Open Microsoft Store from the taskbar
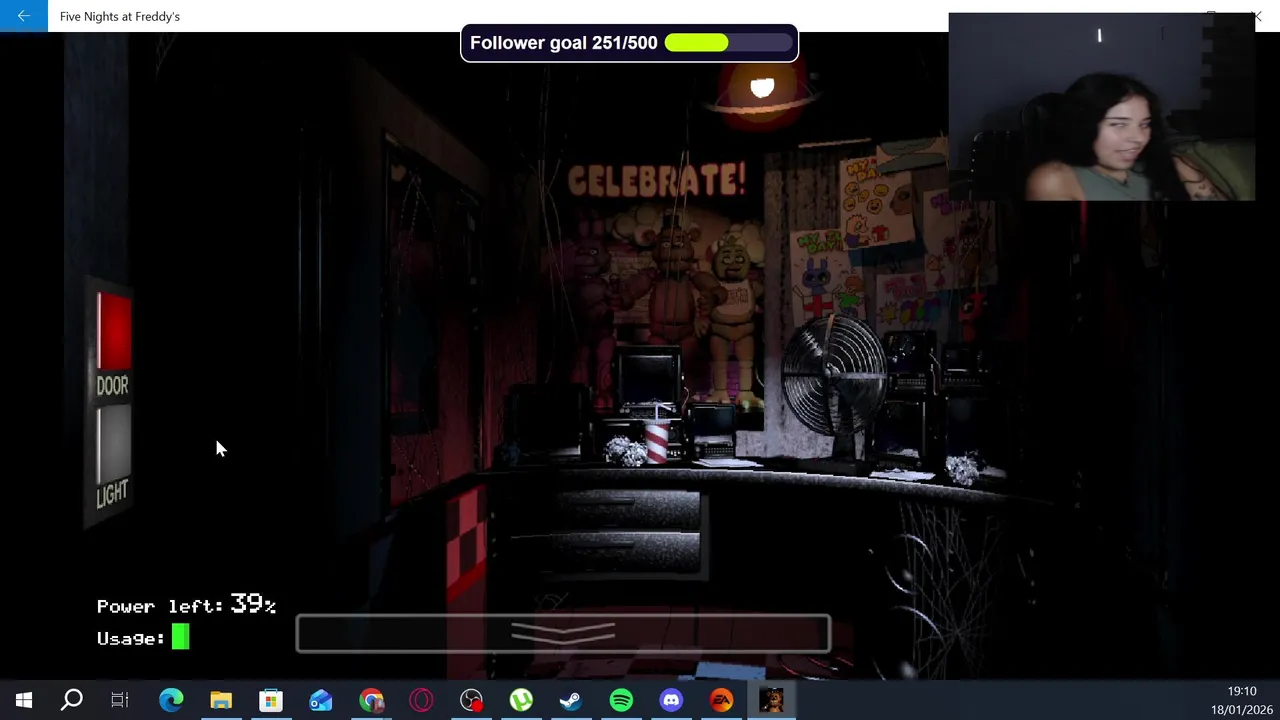This screenshot has height=720, width=1280. tap(271, 700)
